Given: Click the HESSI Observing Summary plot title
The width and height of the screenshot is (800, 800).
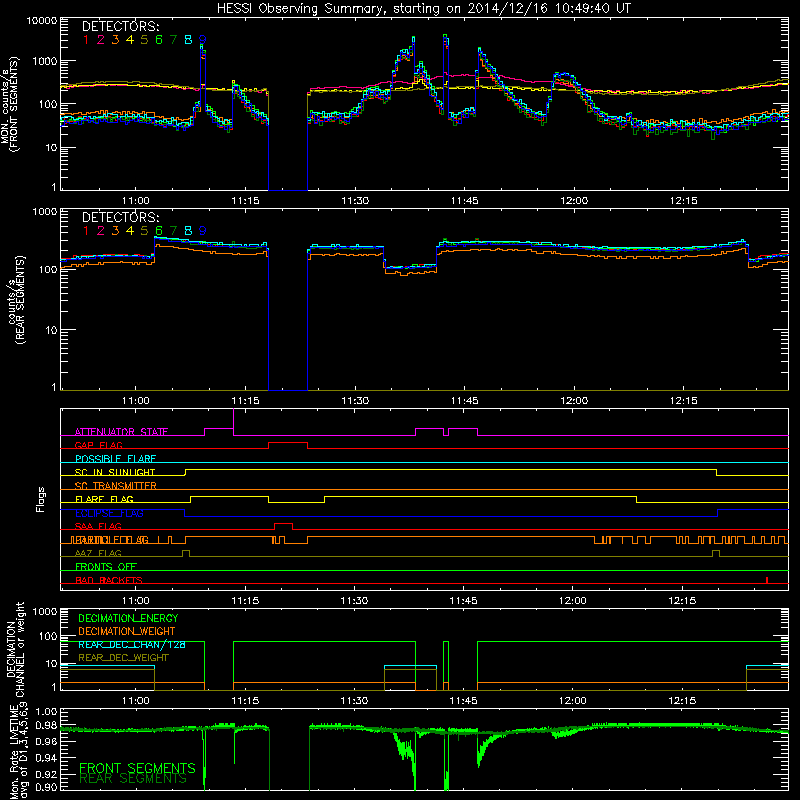Looking at the screenshot, I should point(423,9).
